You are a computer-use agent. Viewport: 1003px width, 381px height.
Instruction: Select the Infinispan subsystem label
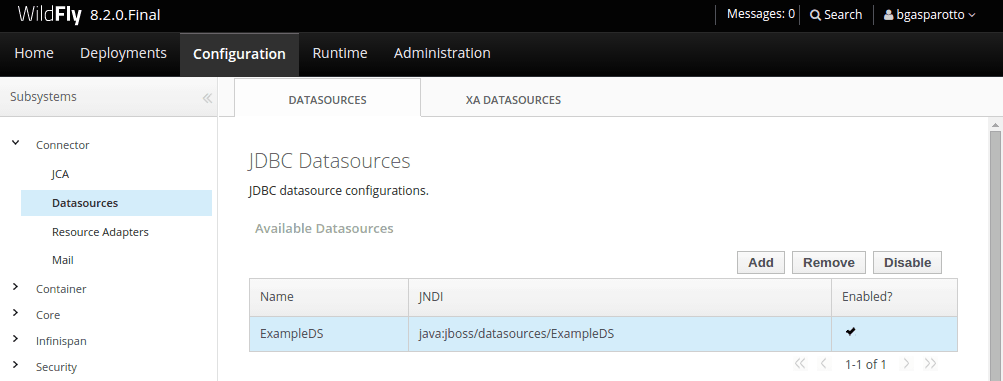click(61, 341)
